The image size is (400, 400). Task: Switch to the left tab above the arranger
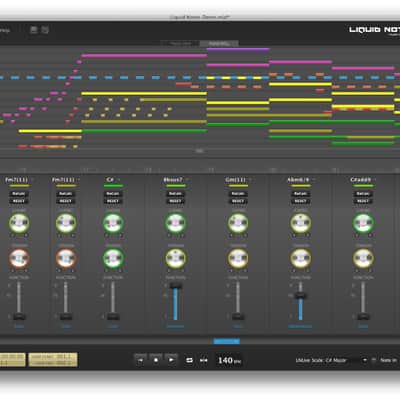coord(180,43)
